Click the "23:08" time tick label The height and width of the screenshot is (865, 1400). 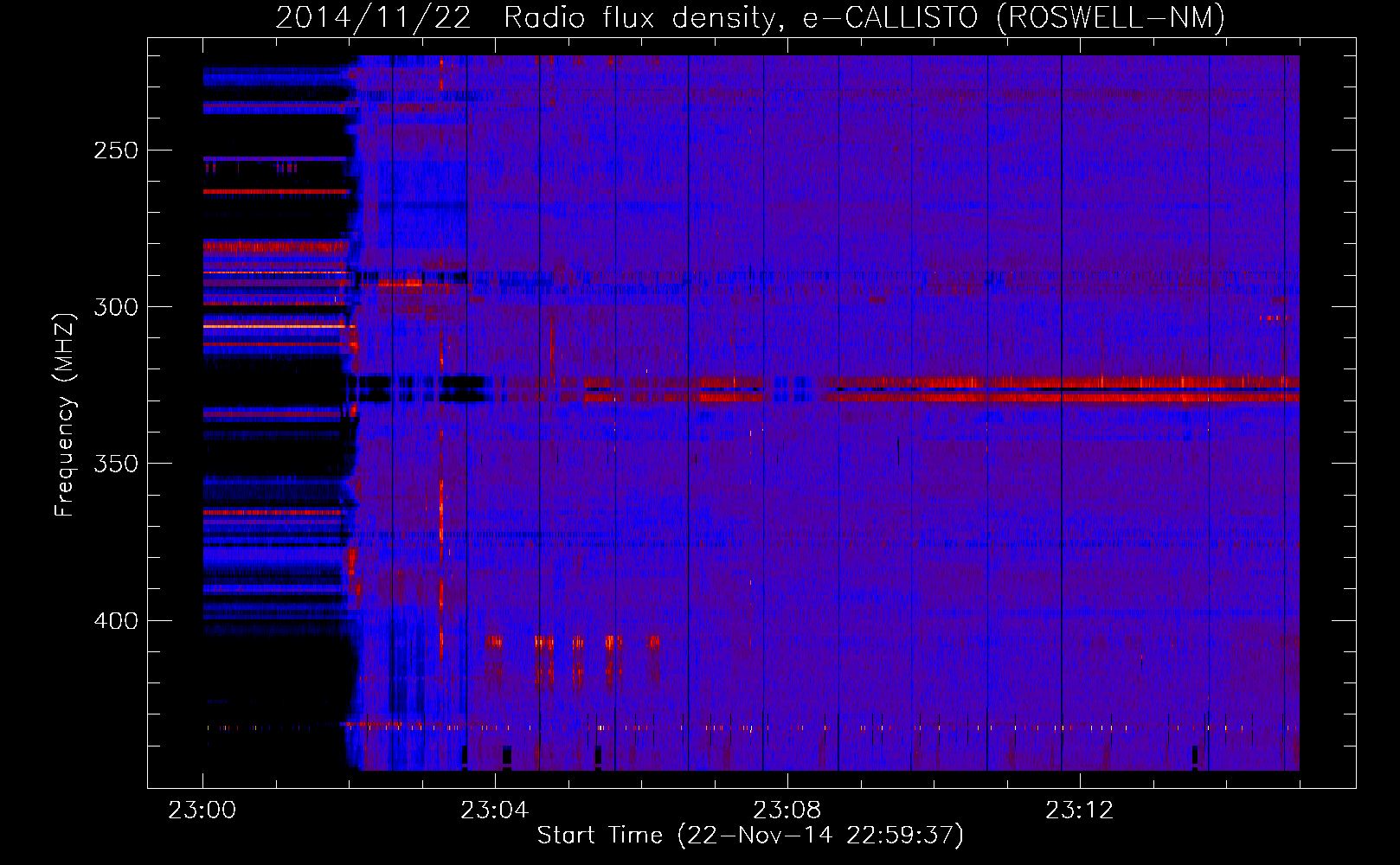(787, 811)
